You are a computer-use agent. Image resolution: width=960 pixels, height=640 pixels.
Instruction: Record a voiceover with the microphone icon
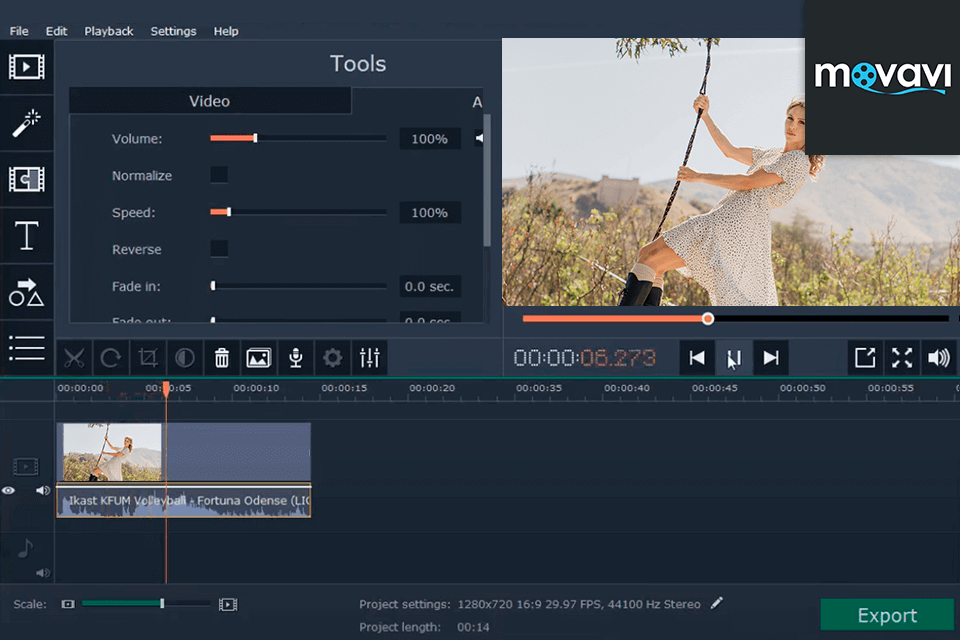(295, 357)
